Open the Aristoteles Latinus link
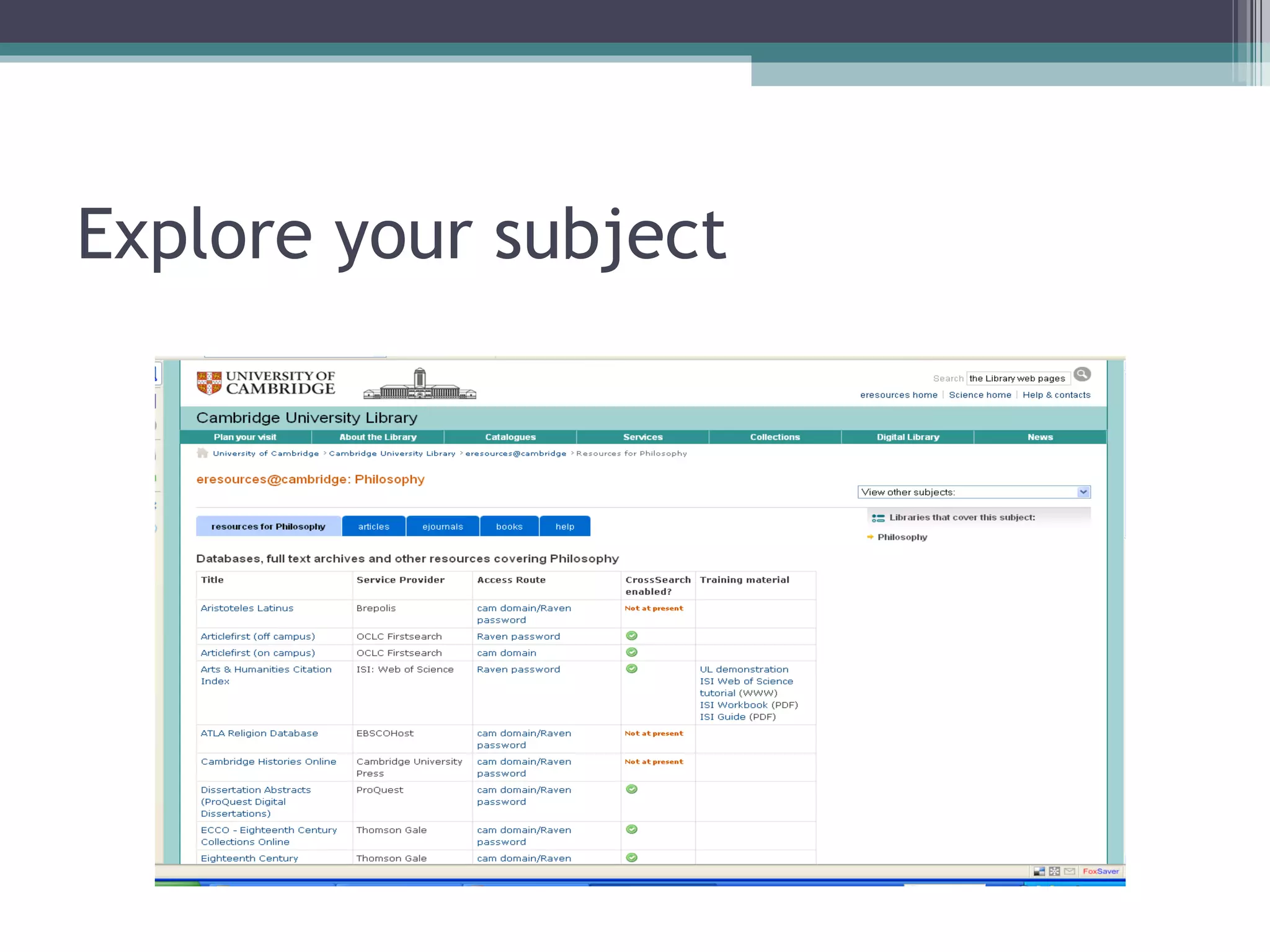The image size is (1270, 952). point(247,608)
